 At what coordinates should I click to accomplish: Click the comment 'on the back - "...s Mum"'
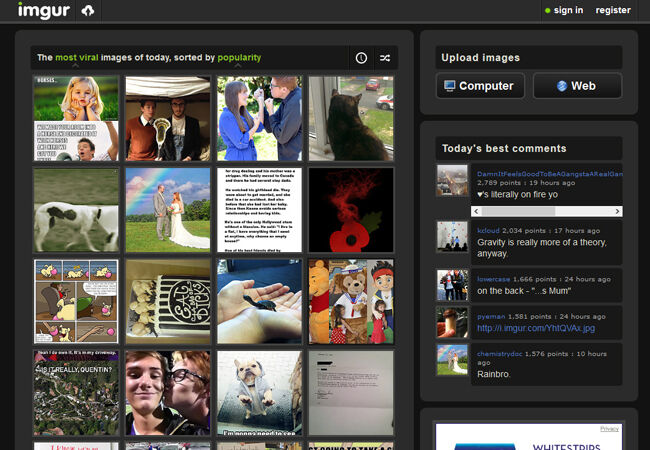[x=524, y=291]
